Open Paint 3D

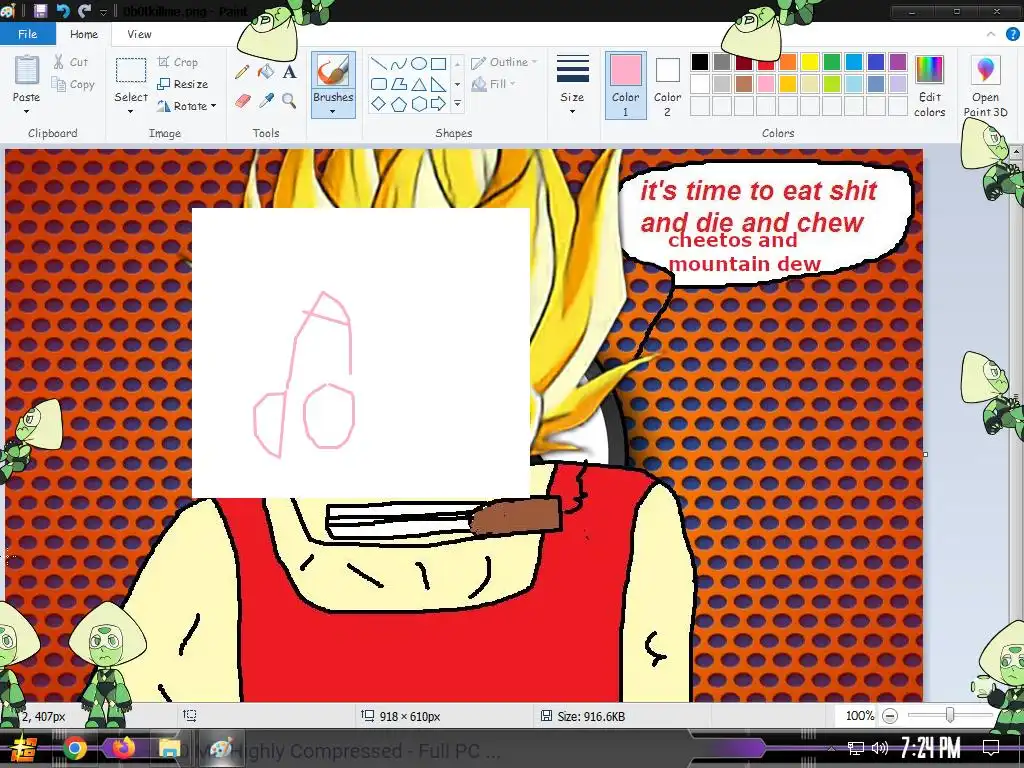tap(985, 86)
